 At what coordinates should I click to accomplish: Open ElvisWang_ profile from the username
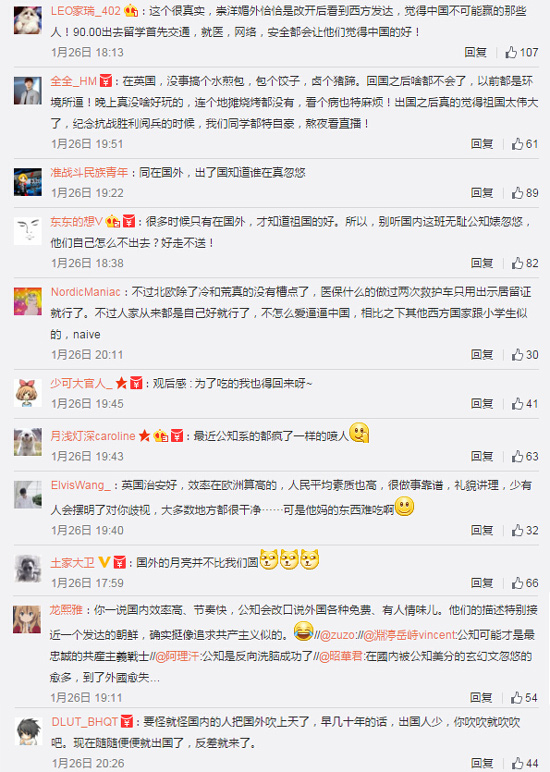pos(81,485)
